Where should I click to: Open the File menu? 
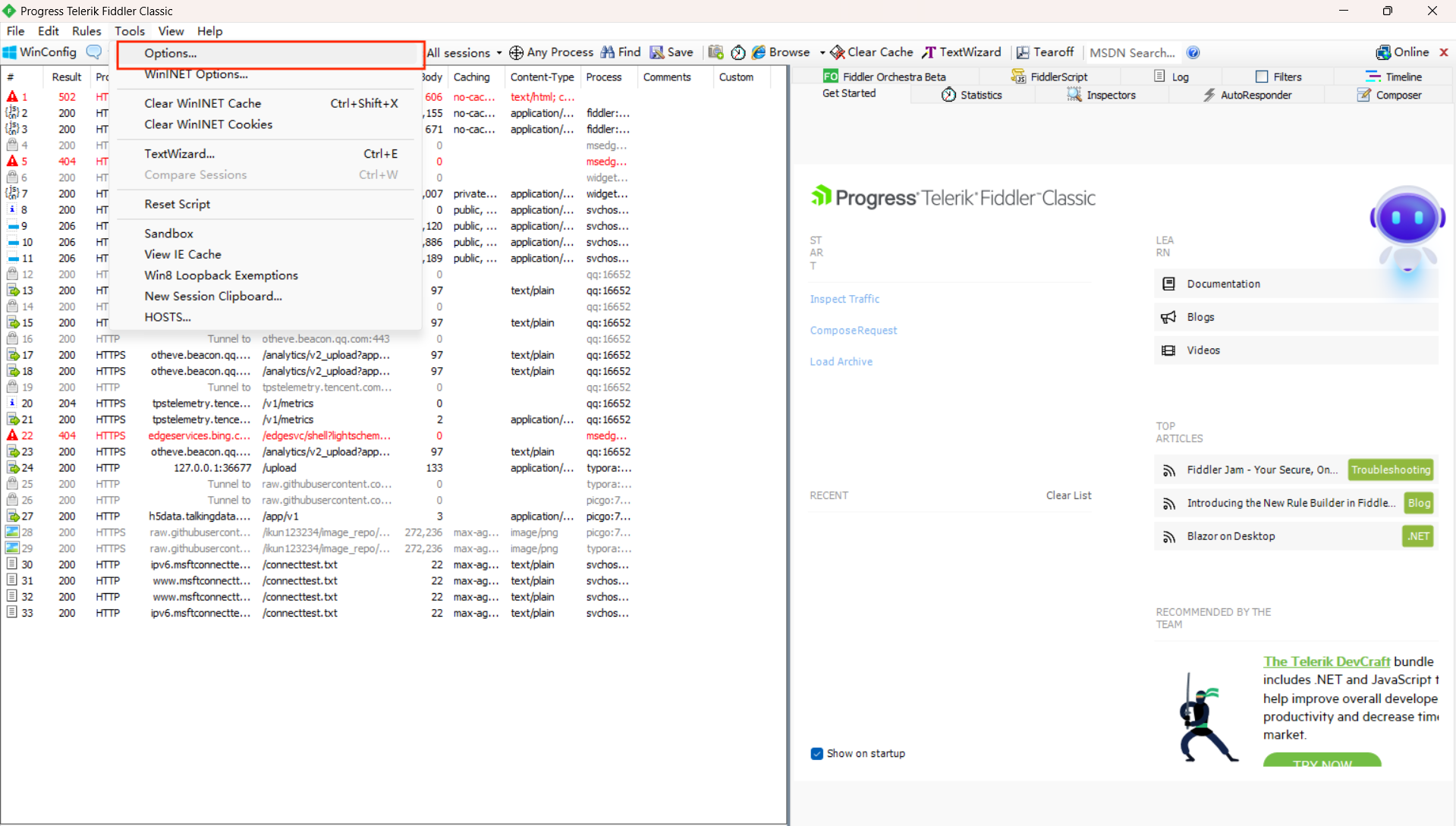click(x=15, y=31)
